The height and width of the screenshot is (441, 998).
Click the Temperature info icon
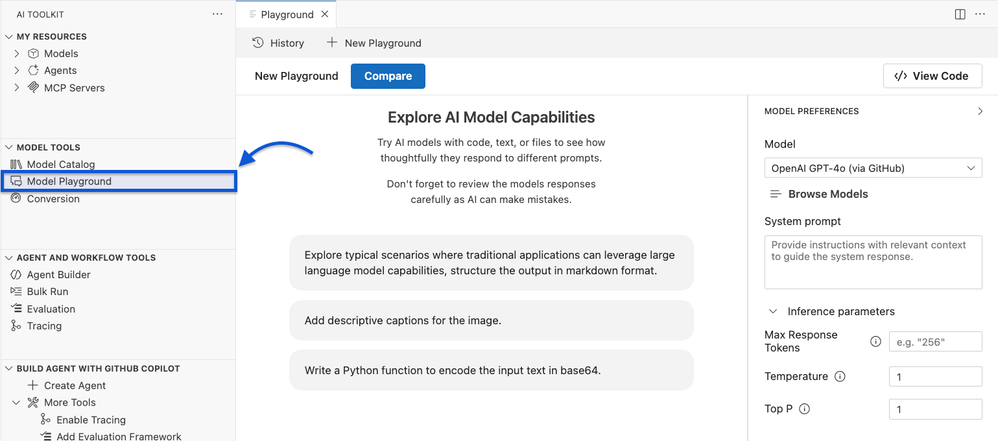[x=840, y=377]
